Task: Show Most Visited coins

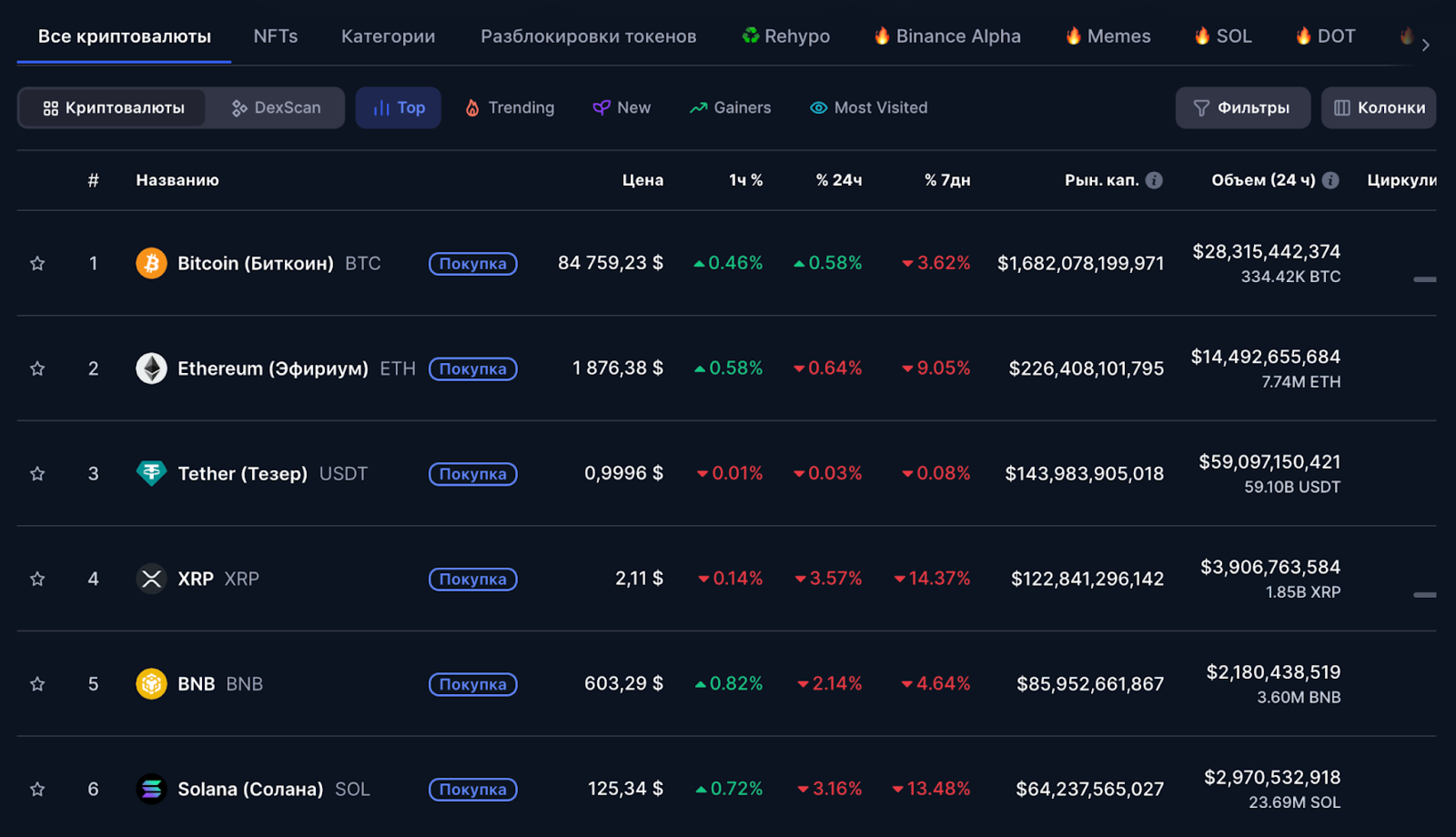Action: click(868, 108)
